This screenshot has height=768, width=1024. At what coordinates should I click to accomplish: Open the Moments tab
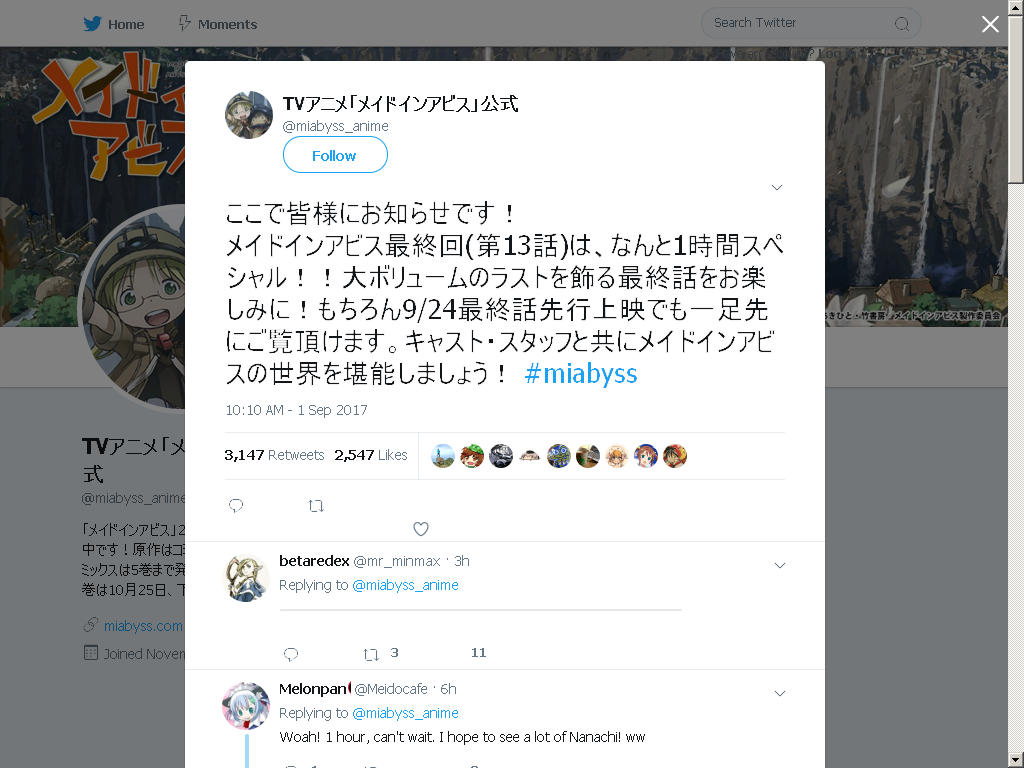(218, 24)
